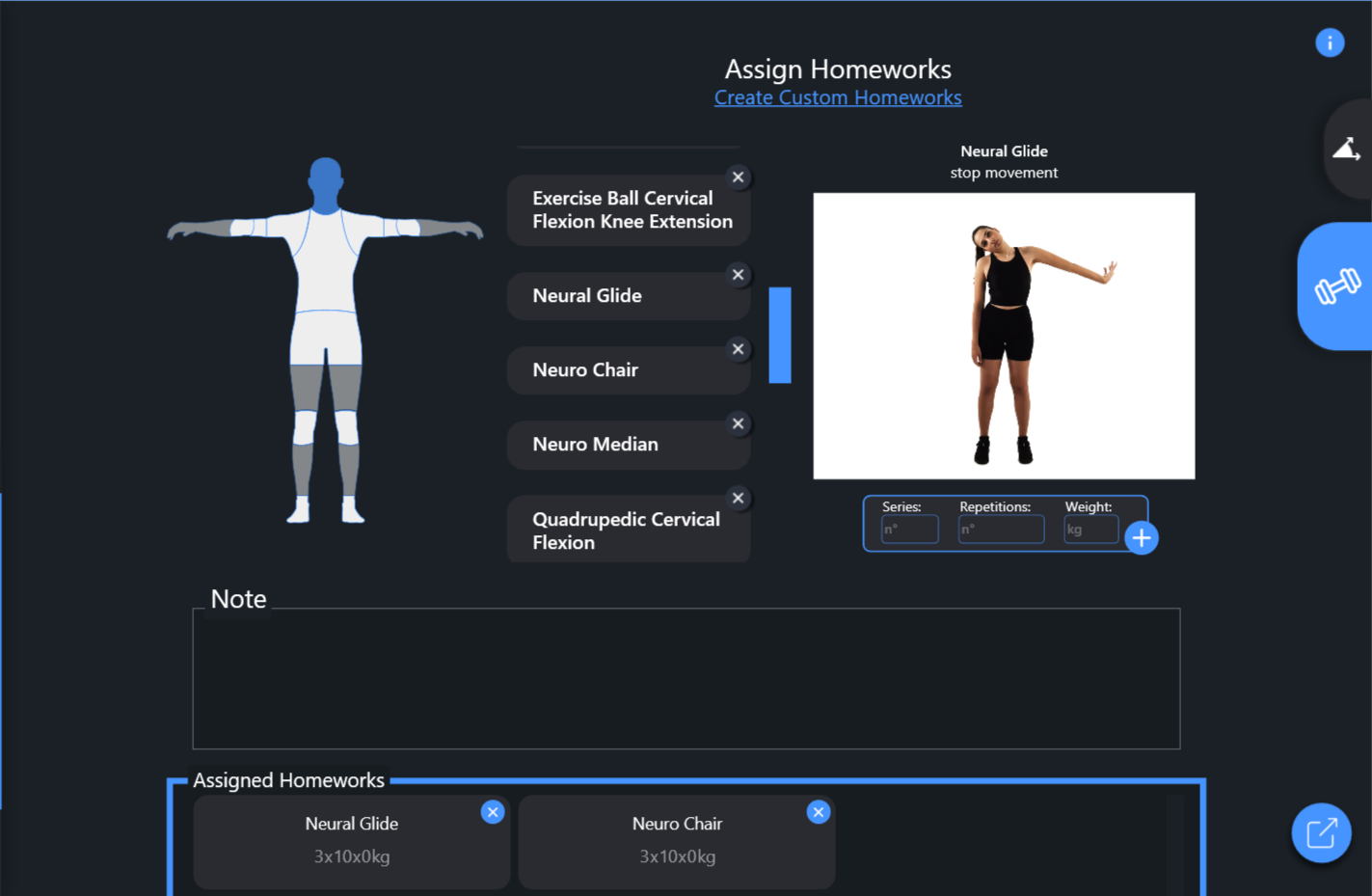
Task: Remove Neuro Chair from exercise list
Action: point(738,349)
